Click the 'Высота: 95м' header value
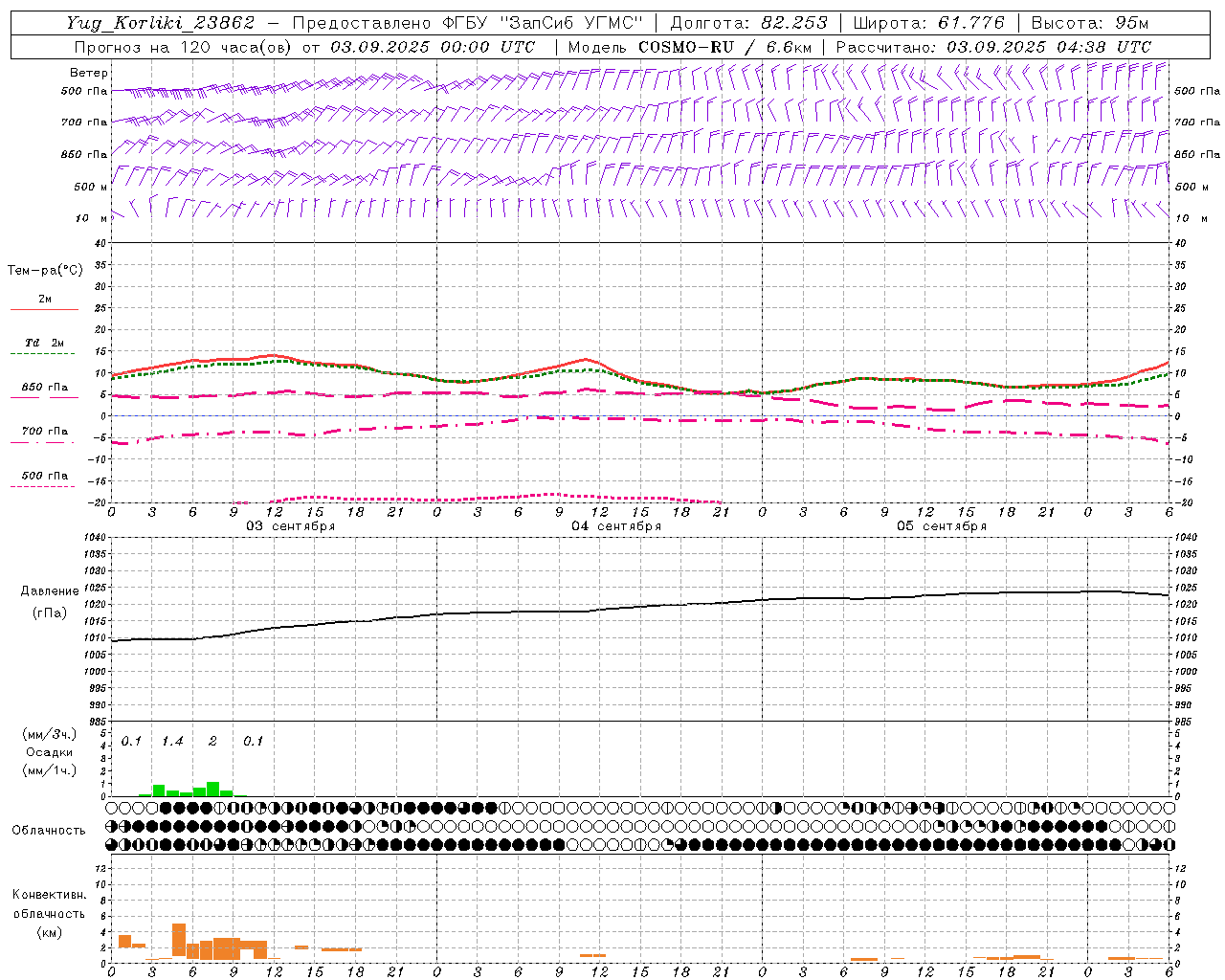Viewport: 1225px width, 980px height. pyautogui.click(x=1090, y=23)
